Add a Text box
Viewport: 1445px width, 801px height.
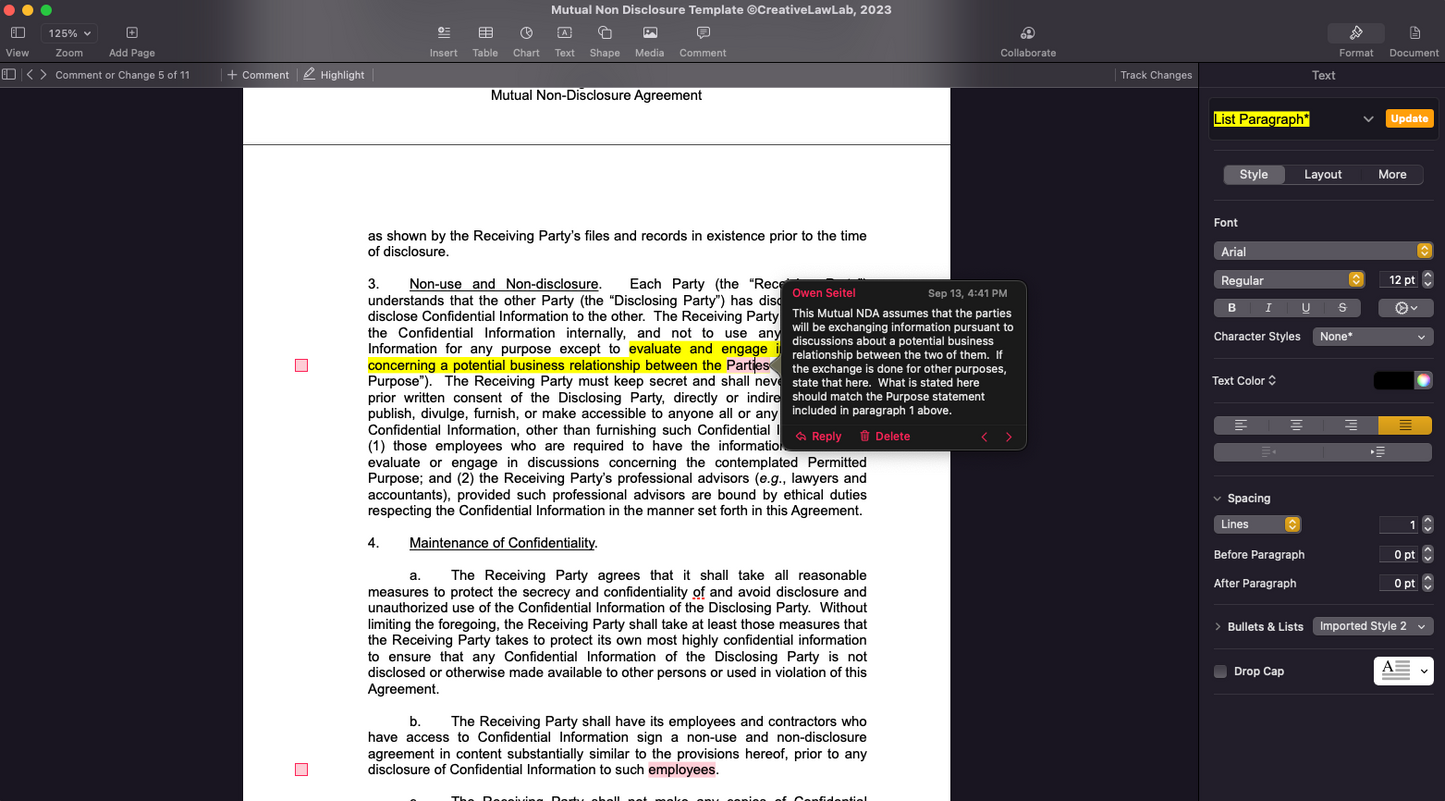[x=565, y=33]
